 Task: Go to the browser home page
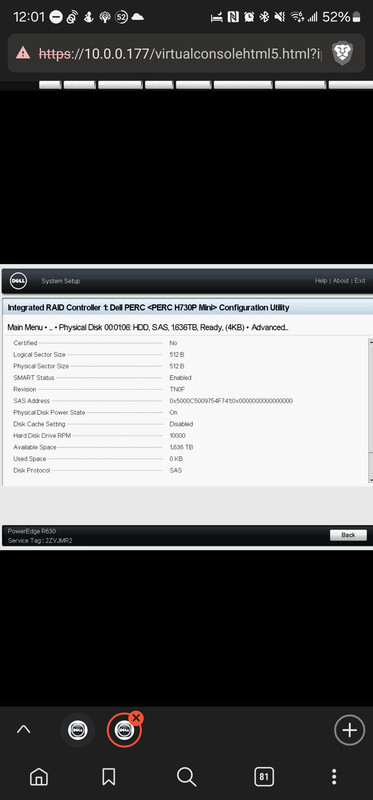[x=39, y=777]
